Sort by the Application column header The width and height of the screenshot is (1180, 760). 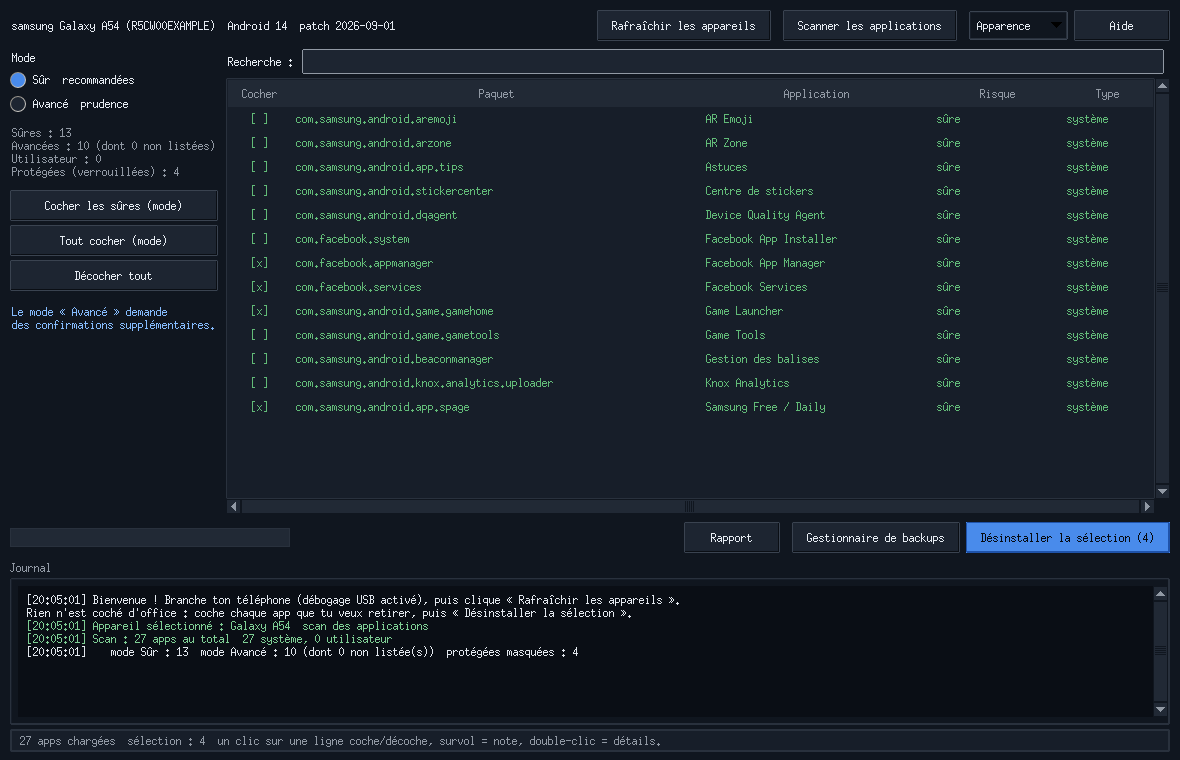tap(816, 94)
